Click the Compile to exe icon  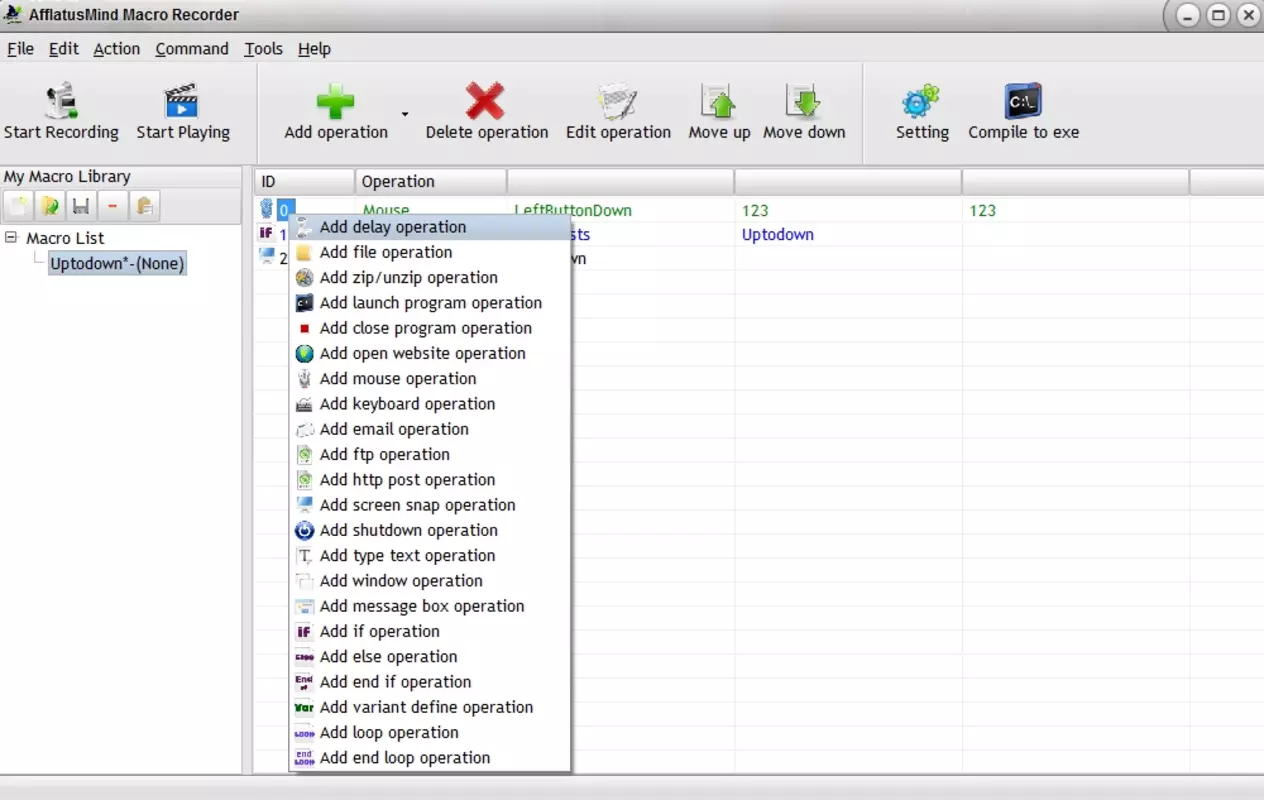tap(1023, 101)
